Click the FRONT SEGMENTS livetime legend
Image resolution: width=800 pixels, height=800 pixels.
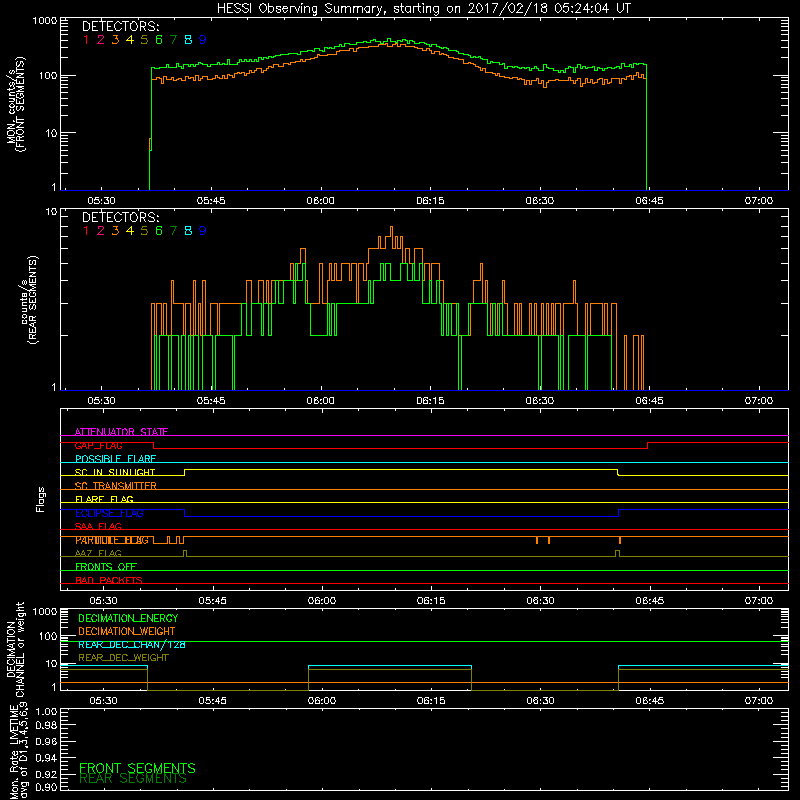coord(137,768)
